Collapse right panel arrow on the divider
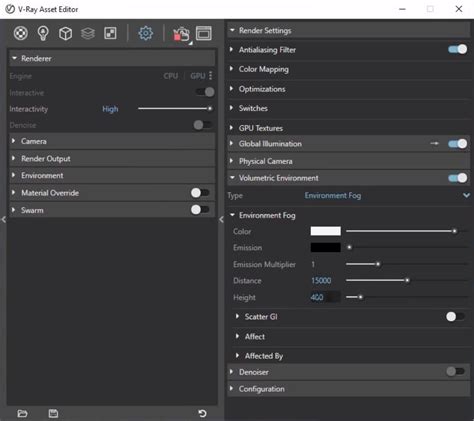 [x=221, y=219]
